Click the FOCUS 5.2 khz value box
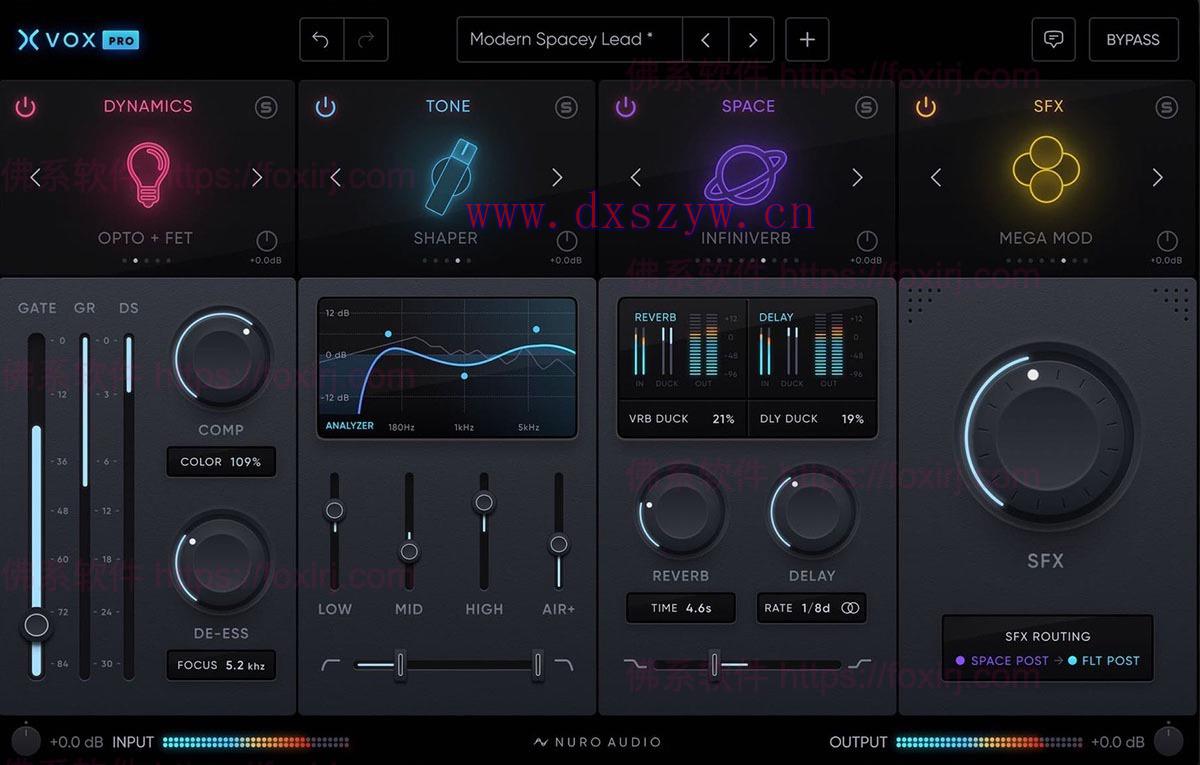The height and width of the screenshot is (765, 1200). coord(221,665)
